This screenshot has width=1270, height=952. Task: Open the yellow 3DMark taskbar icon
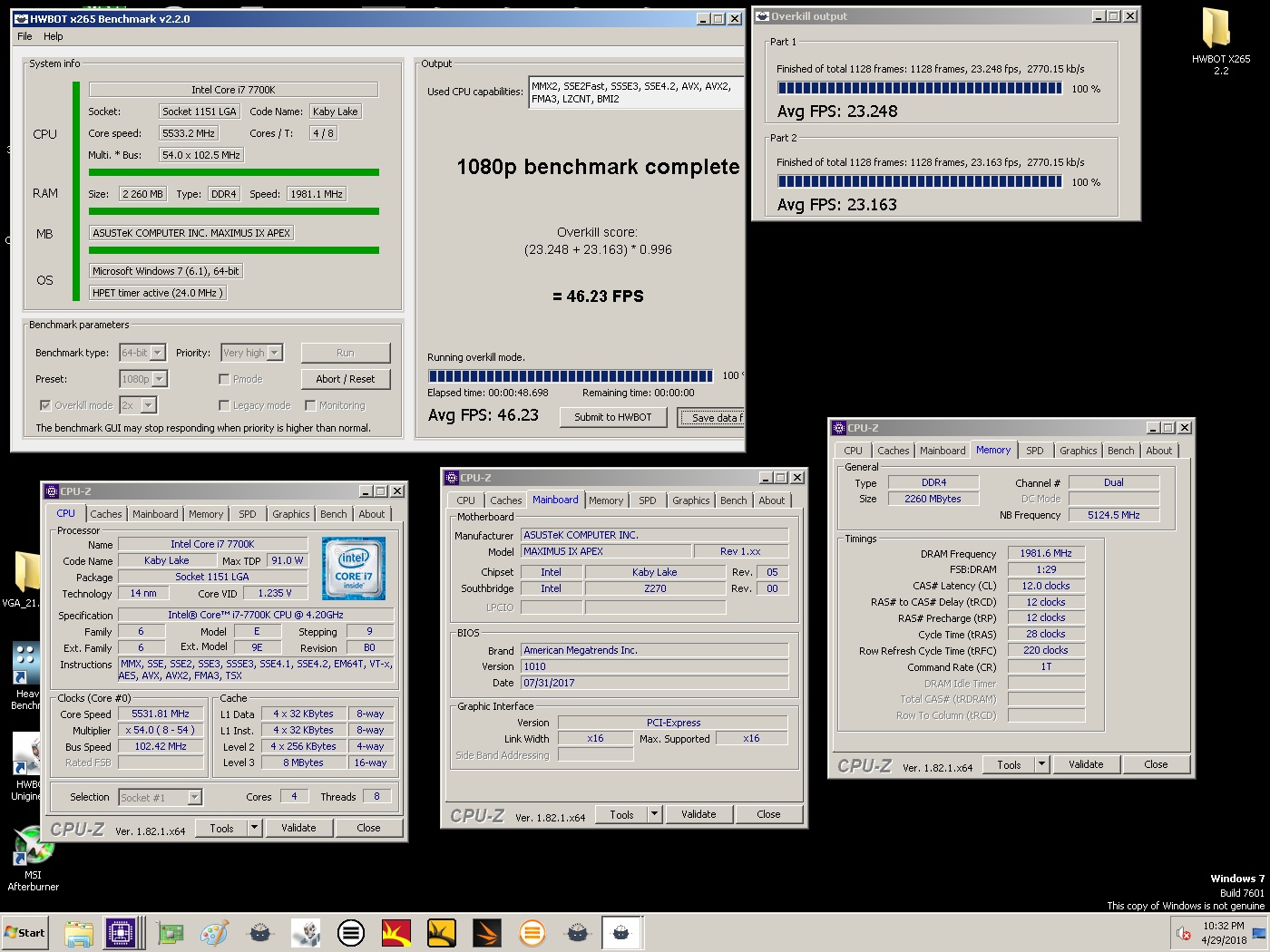(442, 933)
